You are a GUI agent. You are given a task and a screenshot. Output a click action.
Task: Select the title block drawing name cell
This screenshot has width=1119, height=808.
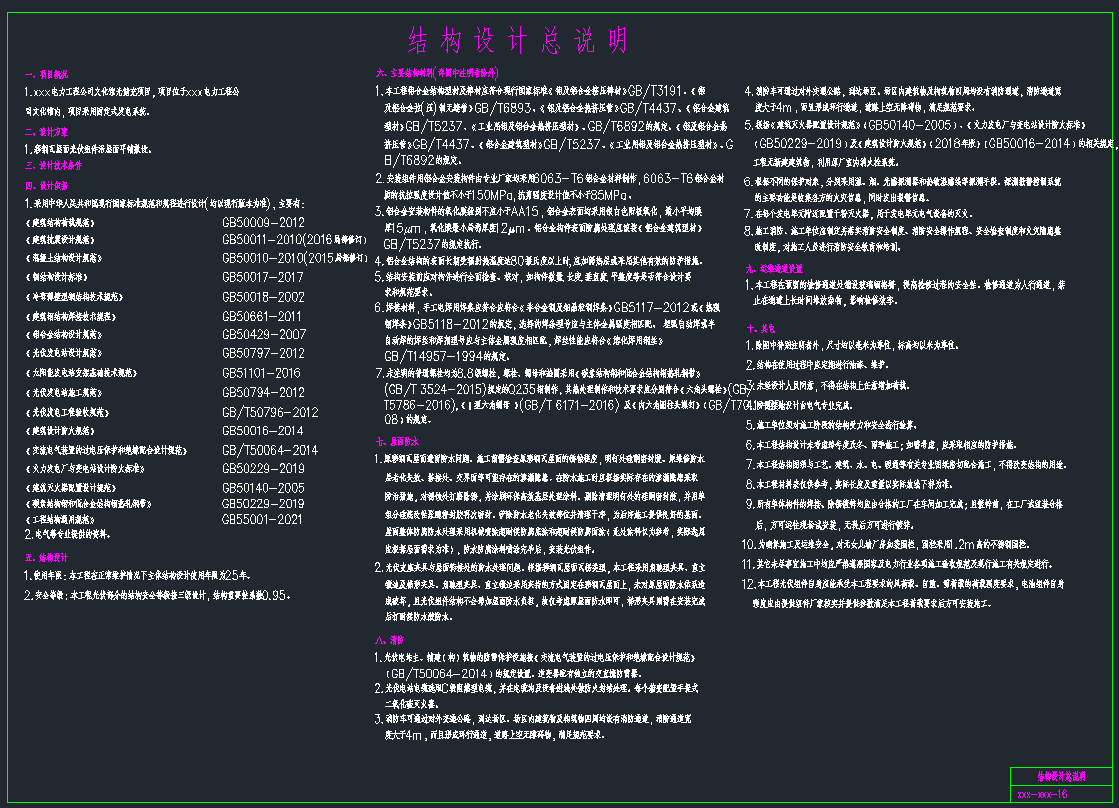(x=1060, y=776)
